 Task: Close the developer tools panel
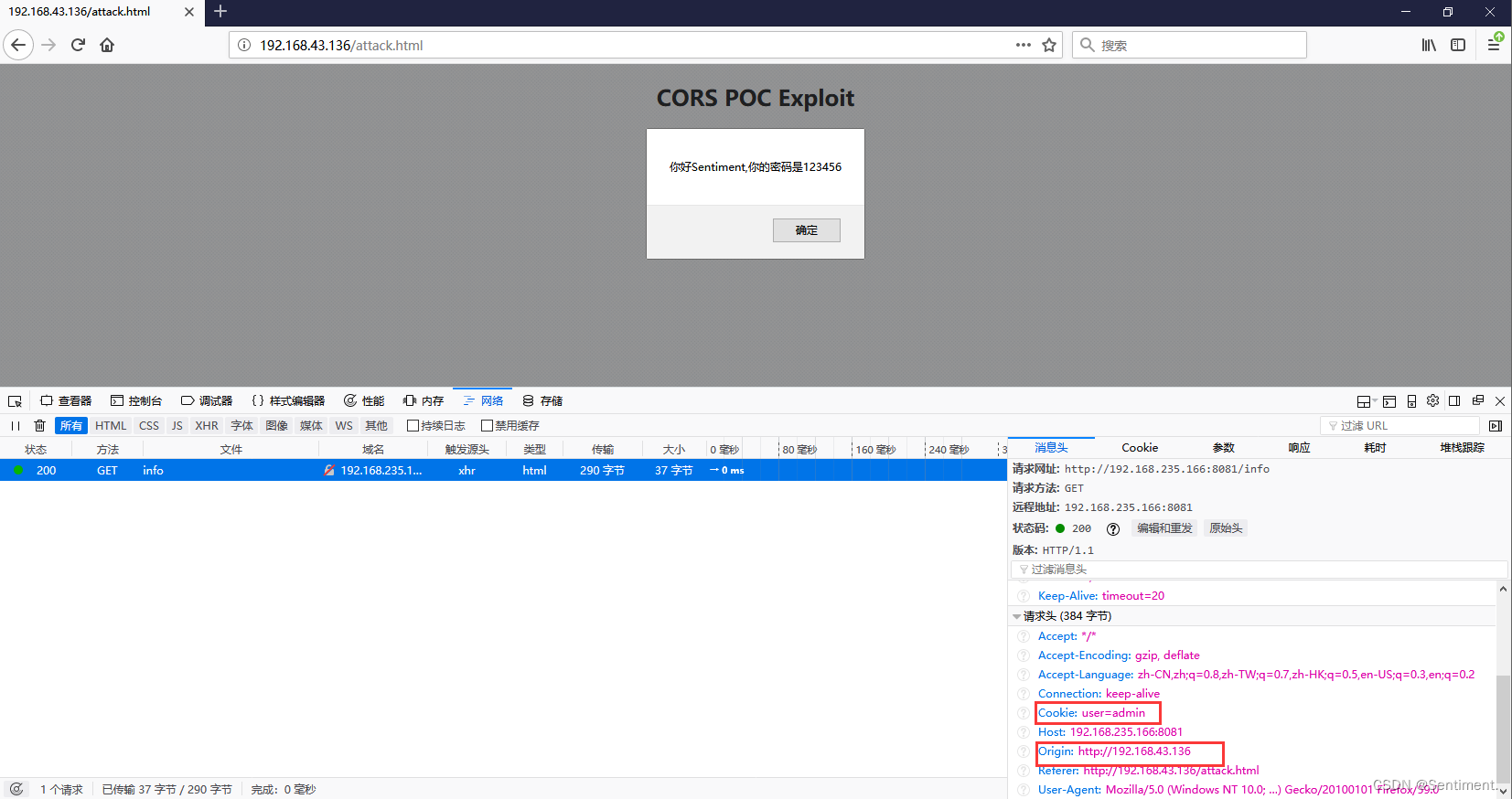(x=1500, y=401)
